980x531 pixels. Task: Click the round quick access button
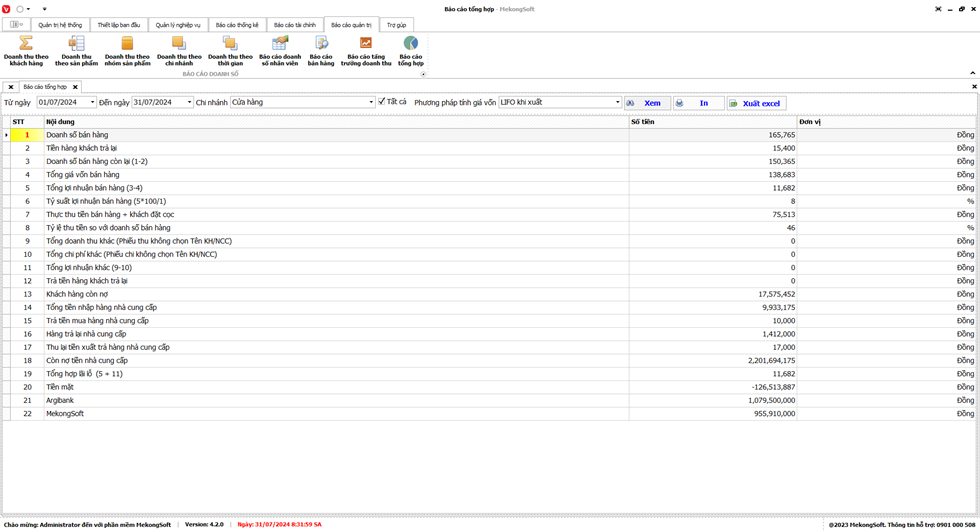click(x=19, y=9)
